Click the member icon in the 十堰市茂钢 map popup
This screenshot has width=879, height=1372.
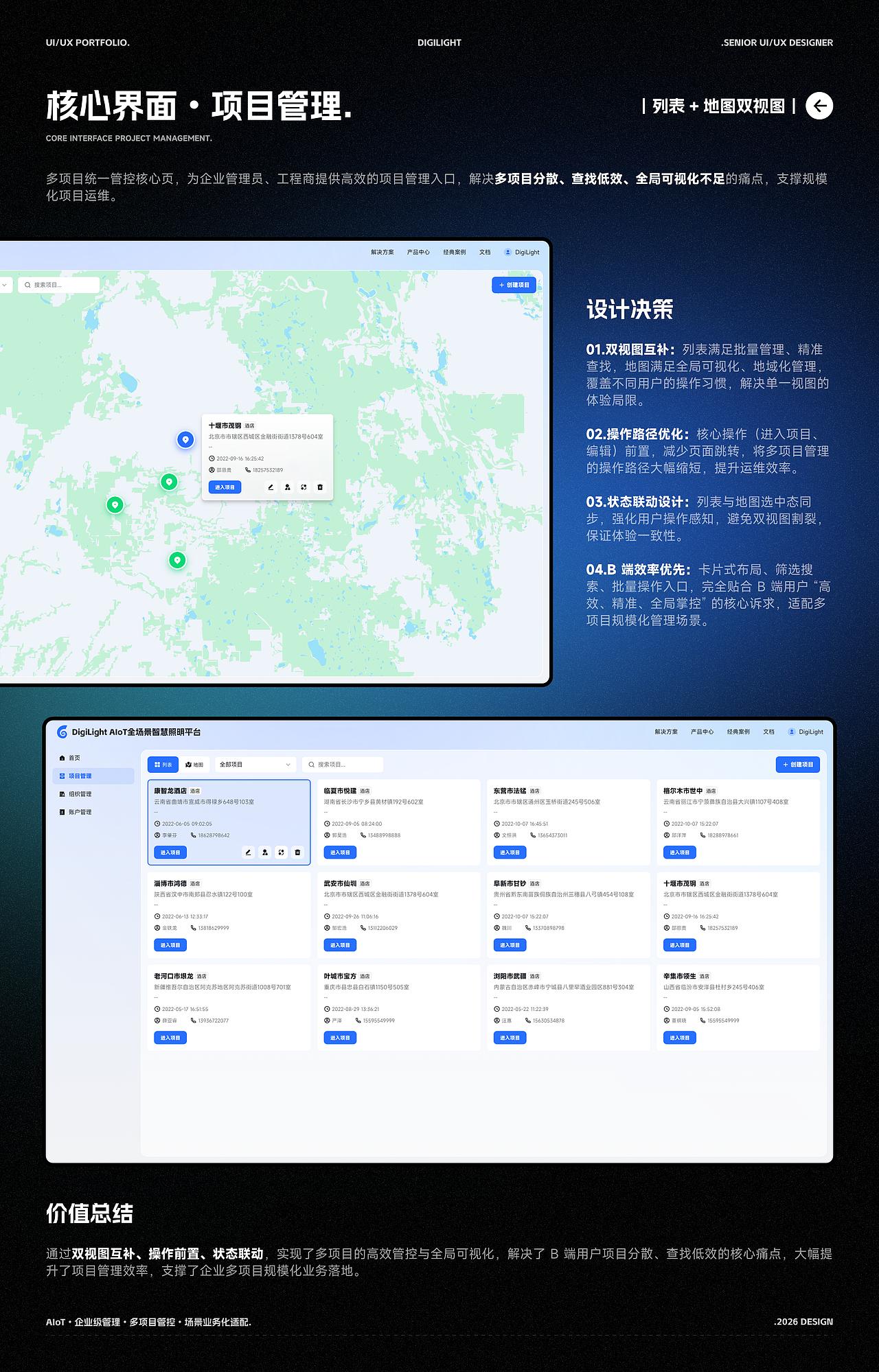(287, 487)
